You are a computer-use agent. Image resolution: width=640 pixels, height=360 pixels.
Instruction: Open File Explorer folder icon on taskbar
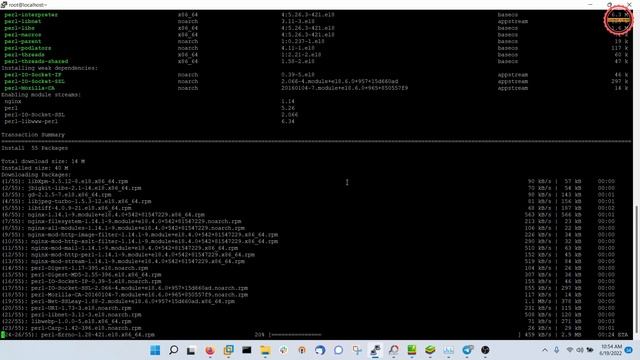pos(265,350)
